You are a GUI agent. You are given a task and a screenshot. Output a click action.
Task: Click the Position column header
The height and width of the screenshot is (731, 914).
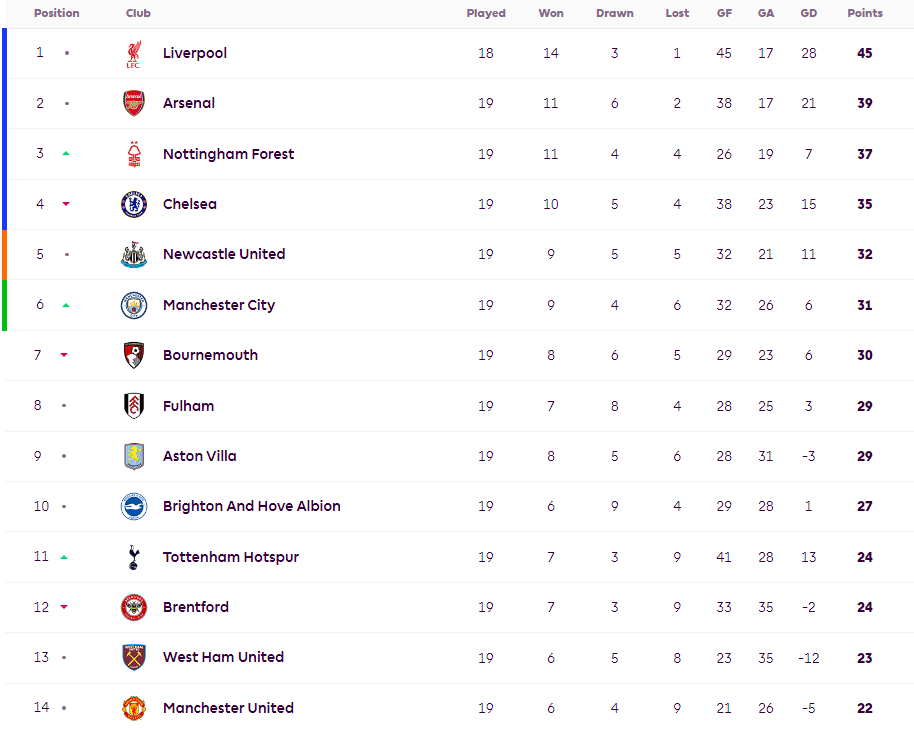56,14
